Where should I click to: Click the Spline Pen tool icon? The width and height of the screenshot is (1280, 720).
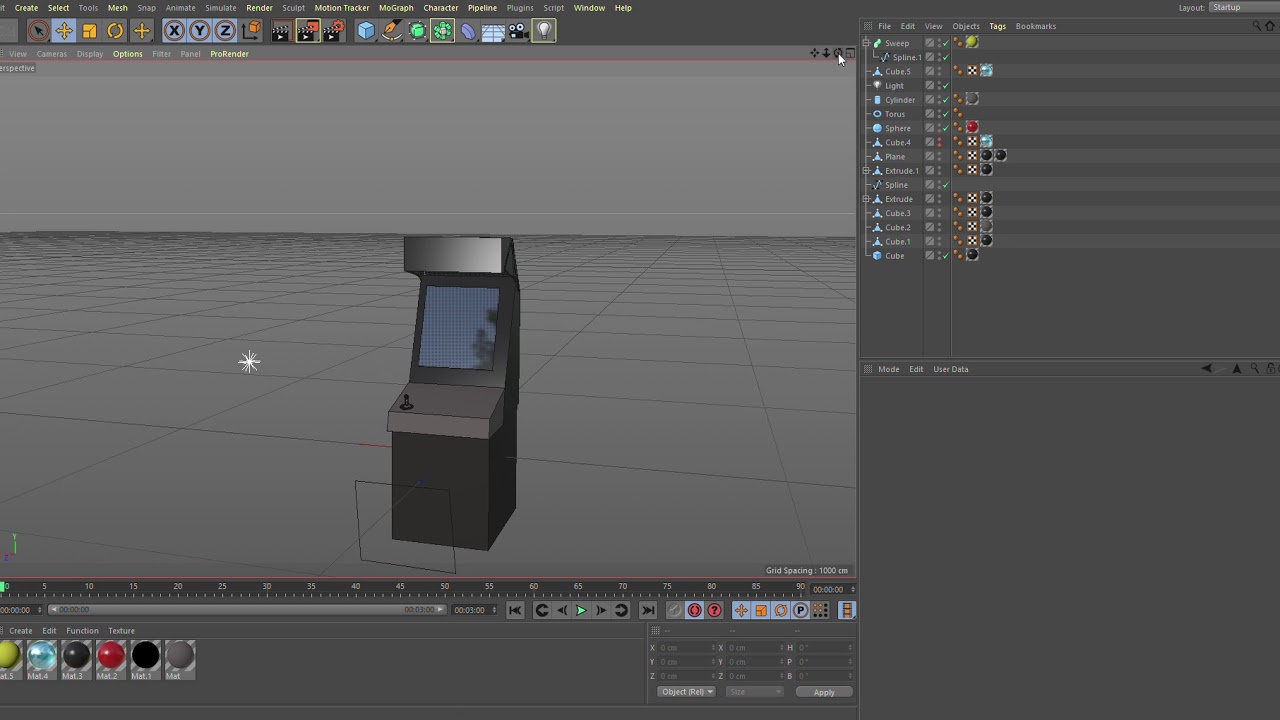click(392, 31)
